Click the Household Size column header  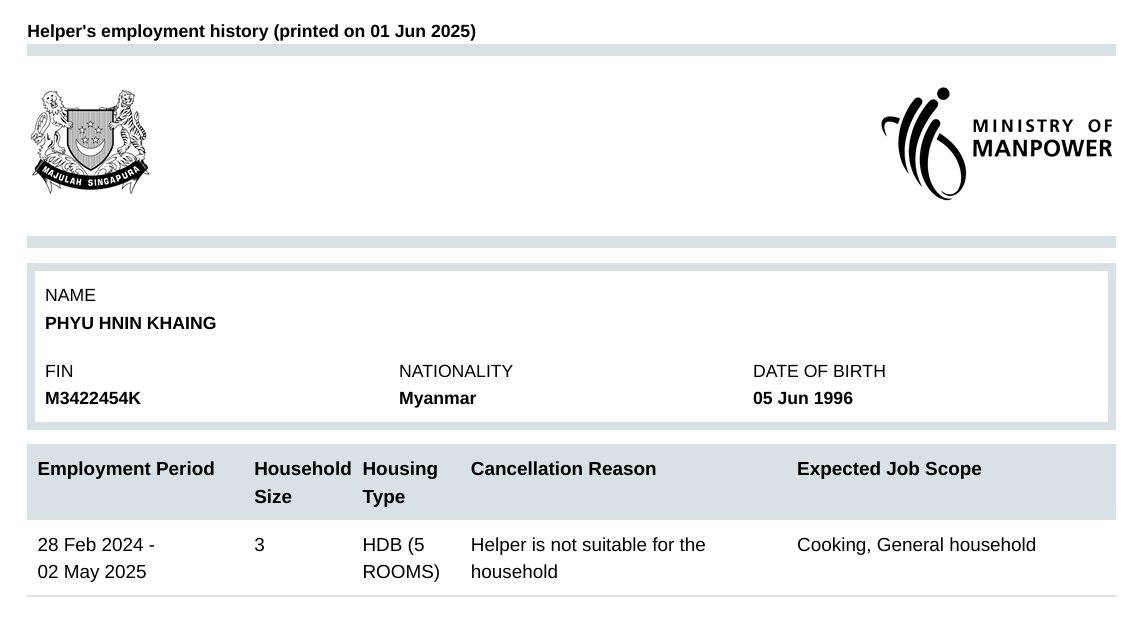303,483
